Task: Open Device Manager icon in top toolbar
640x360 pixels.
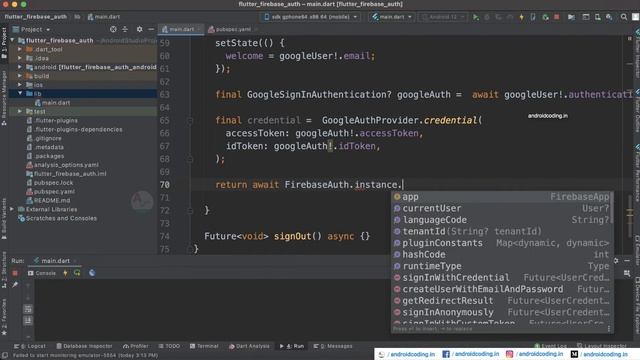Action: point(597,17)
